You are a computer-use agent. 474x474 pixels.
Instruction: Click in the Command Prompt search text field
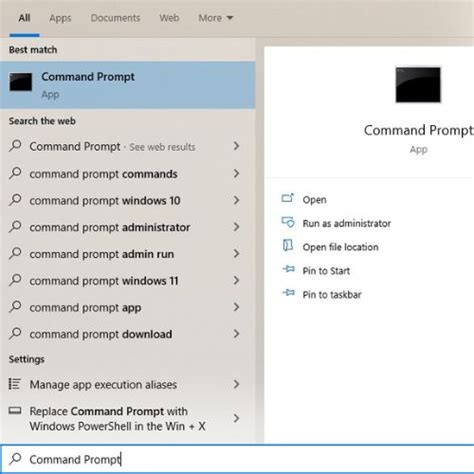237,459
